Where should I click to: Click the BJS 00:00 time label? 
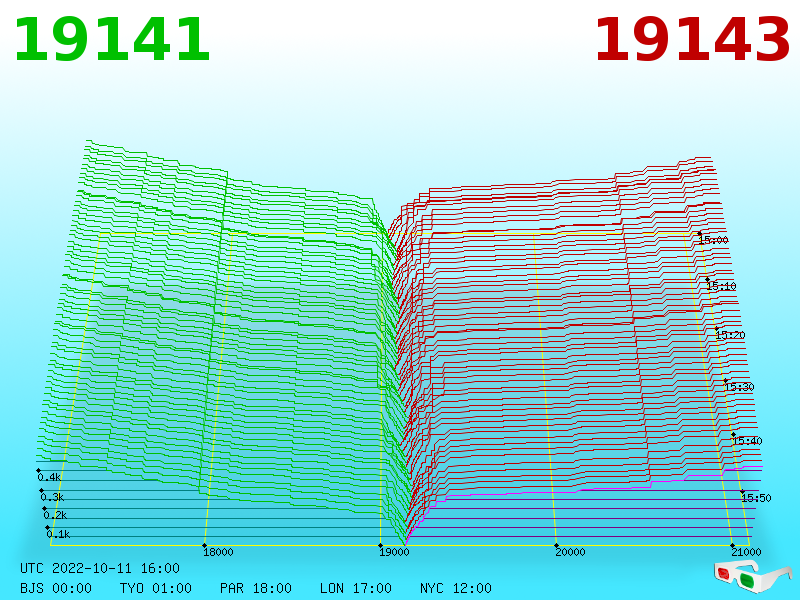[56, 588]
